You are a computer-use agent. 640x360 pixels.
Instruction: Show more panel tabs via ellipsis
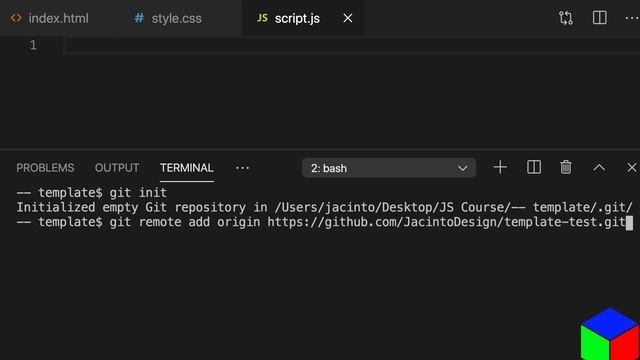[242, 168]
